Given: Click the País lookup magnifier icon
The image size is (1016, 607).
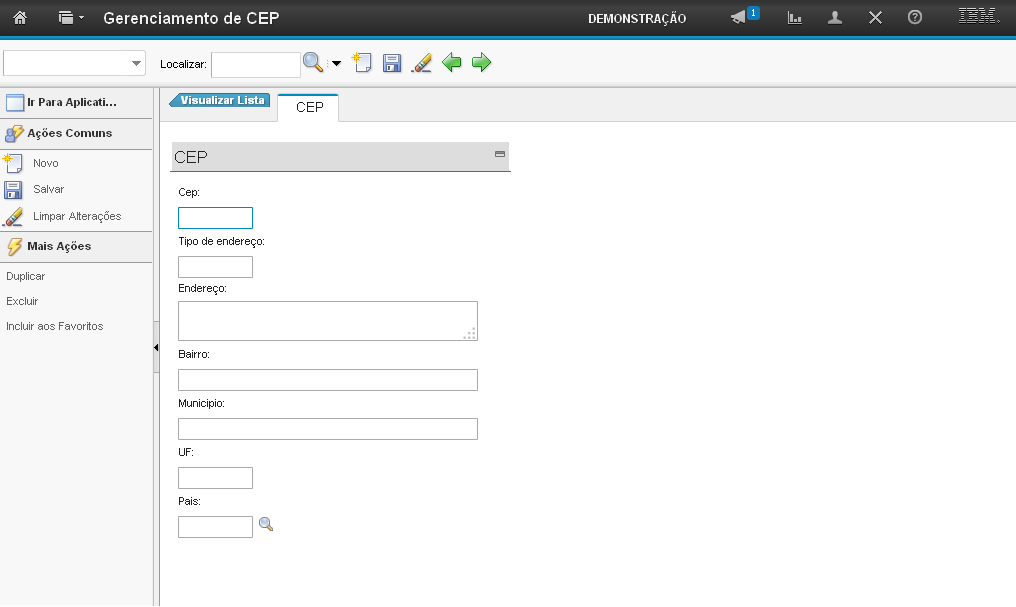Looking at the screenshot, I should tap(266, 524).
